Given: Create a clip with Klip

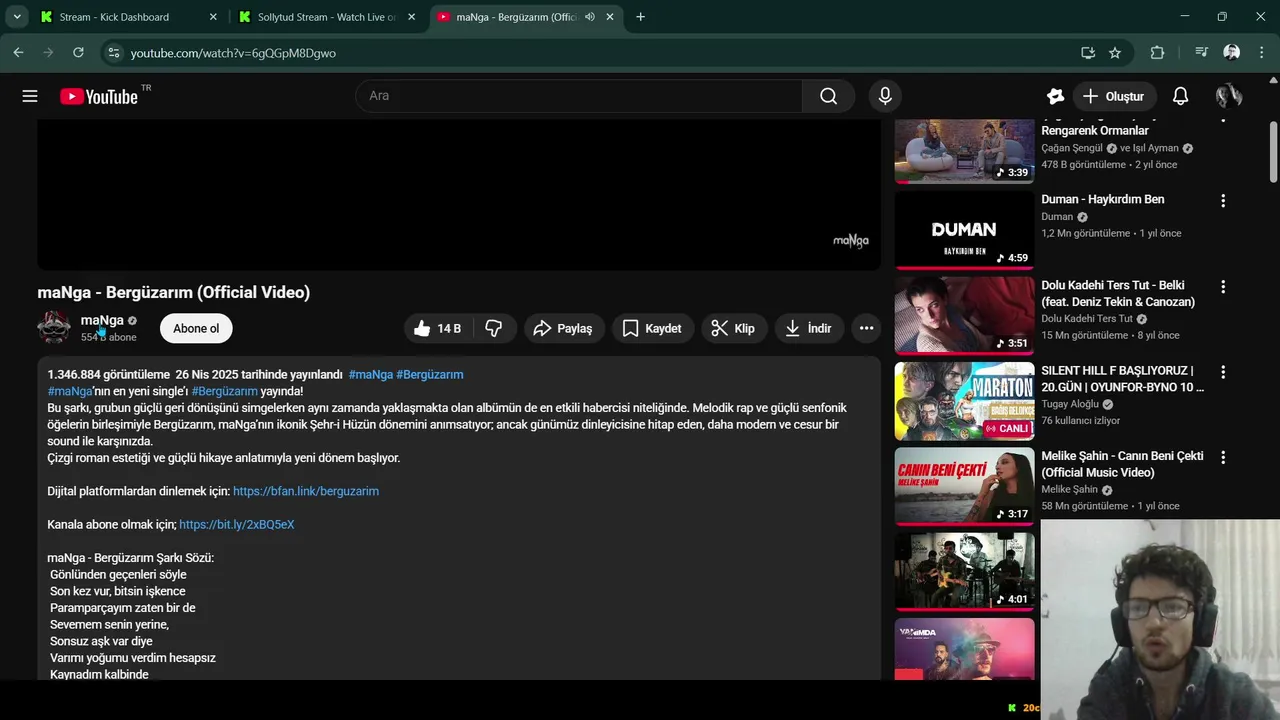Looking at the screenshot, I should (x=734, y=328).
